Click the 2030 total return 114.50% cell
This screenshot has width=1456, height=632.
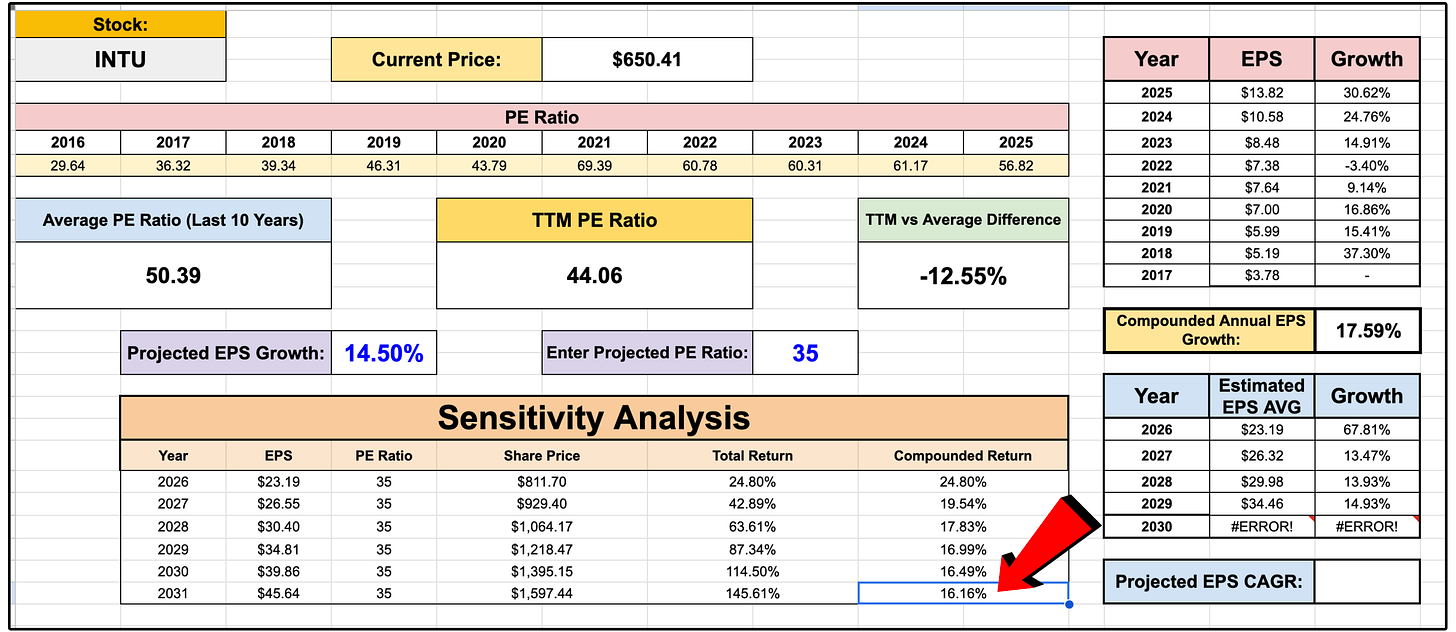click(x=753, y=571)
